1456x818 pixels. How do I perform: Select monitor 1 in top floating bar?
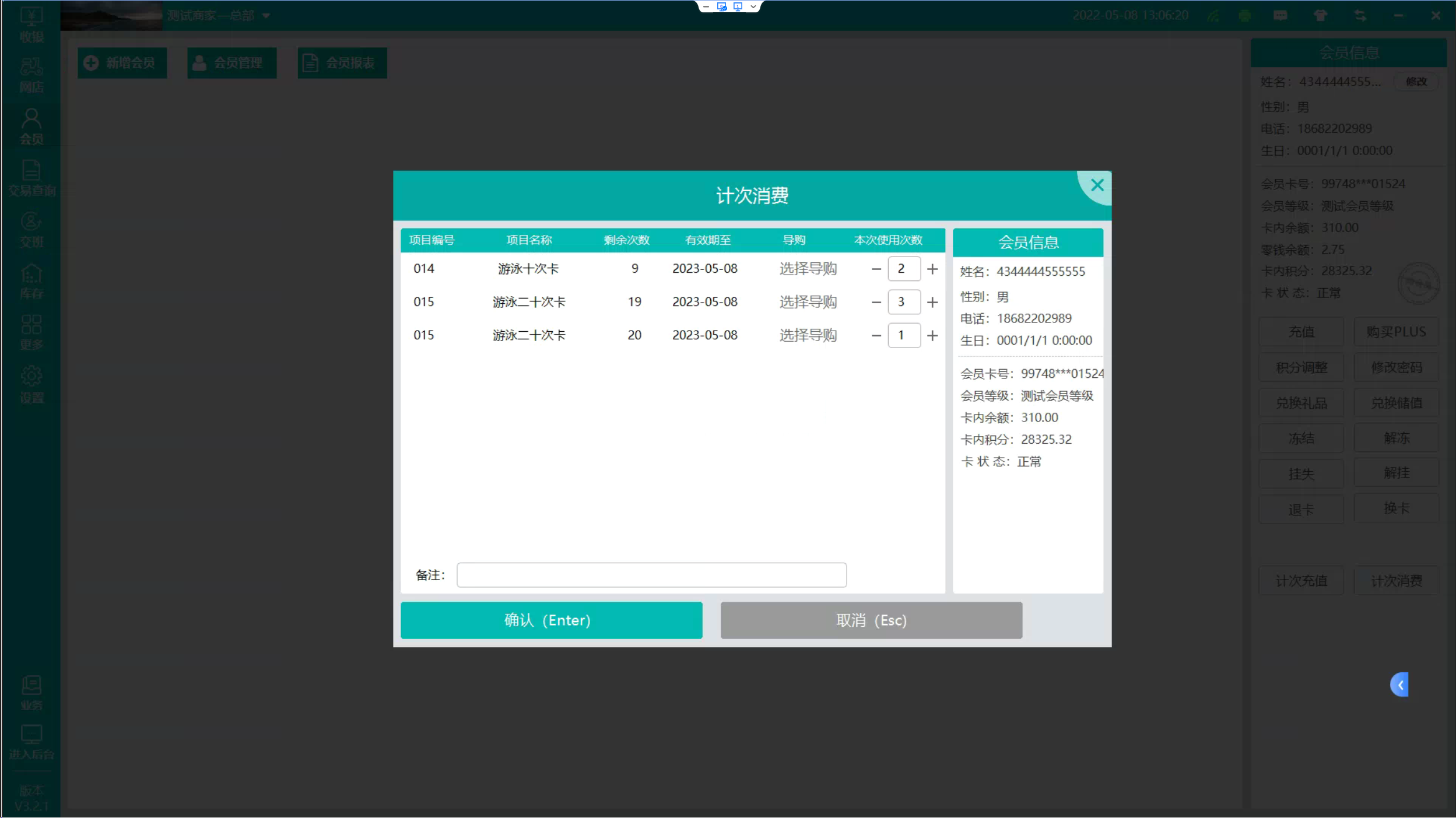click(x=738, y=6)
